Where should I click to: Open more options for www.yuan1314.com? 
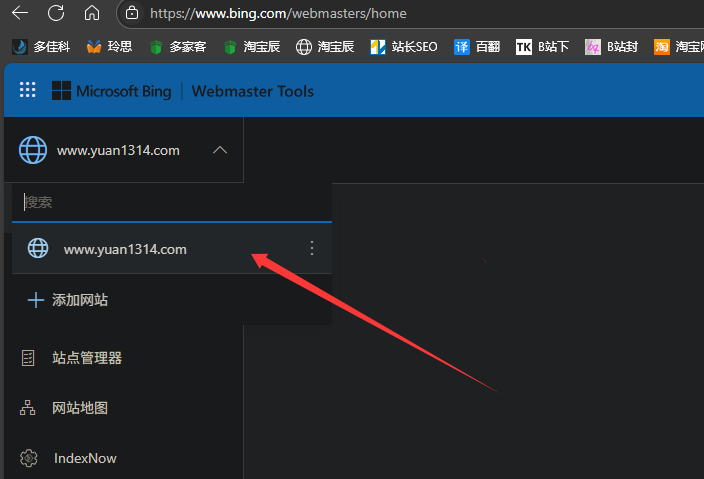pos(312,248)
